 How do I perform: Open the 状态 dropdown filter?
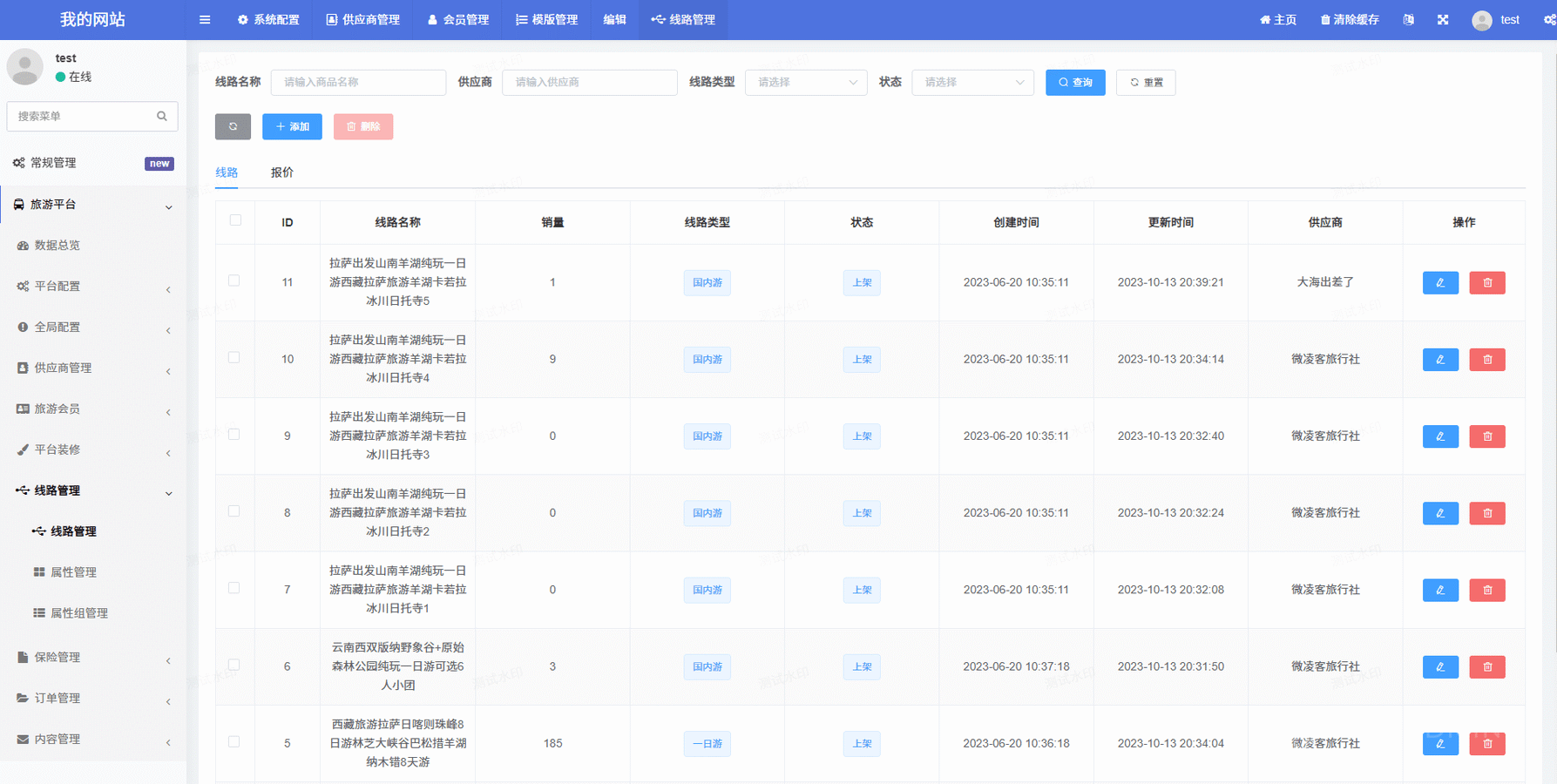pyautogui.click(x=971, y=83)
